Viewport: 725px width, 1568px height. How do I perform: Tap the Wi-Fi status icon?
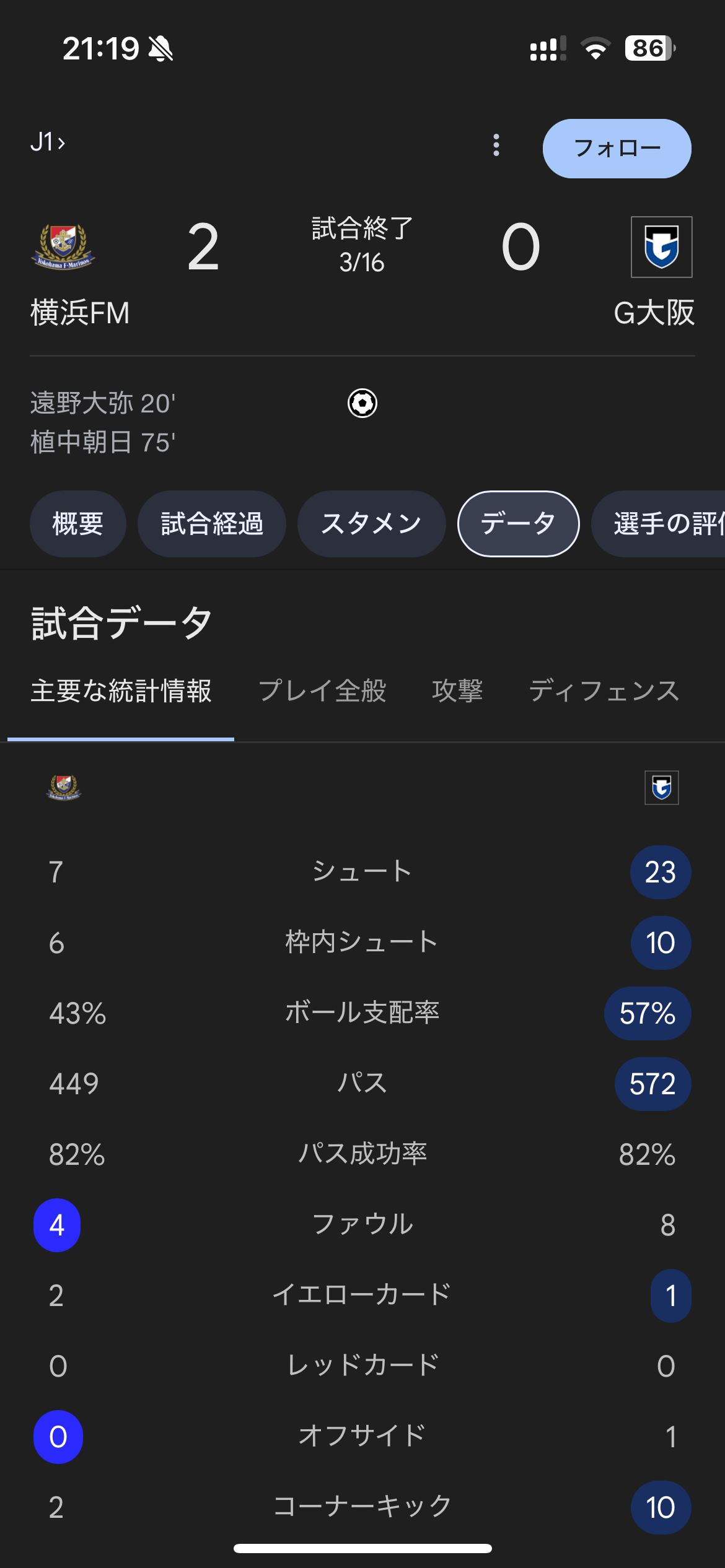click(595, 48)
